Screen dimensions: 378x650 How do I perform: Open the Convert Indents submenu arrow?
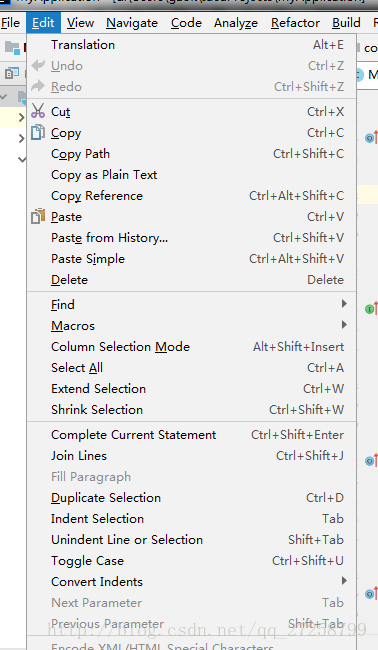[344, 581]
